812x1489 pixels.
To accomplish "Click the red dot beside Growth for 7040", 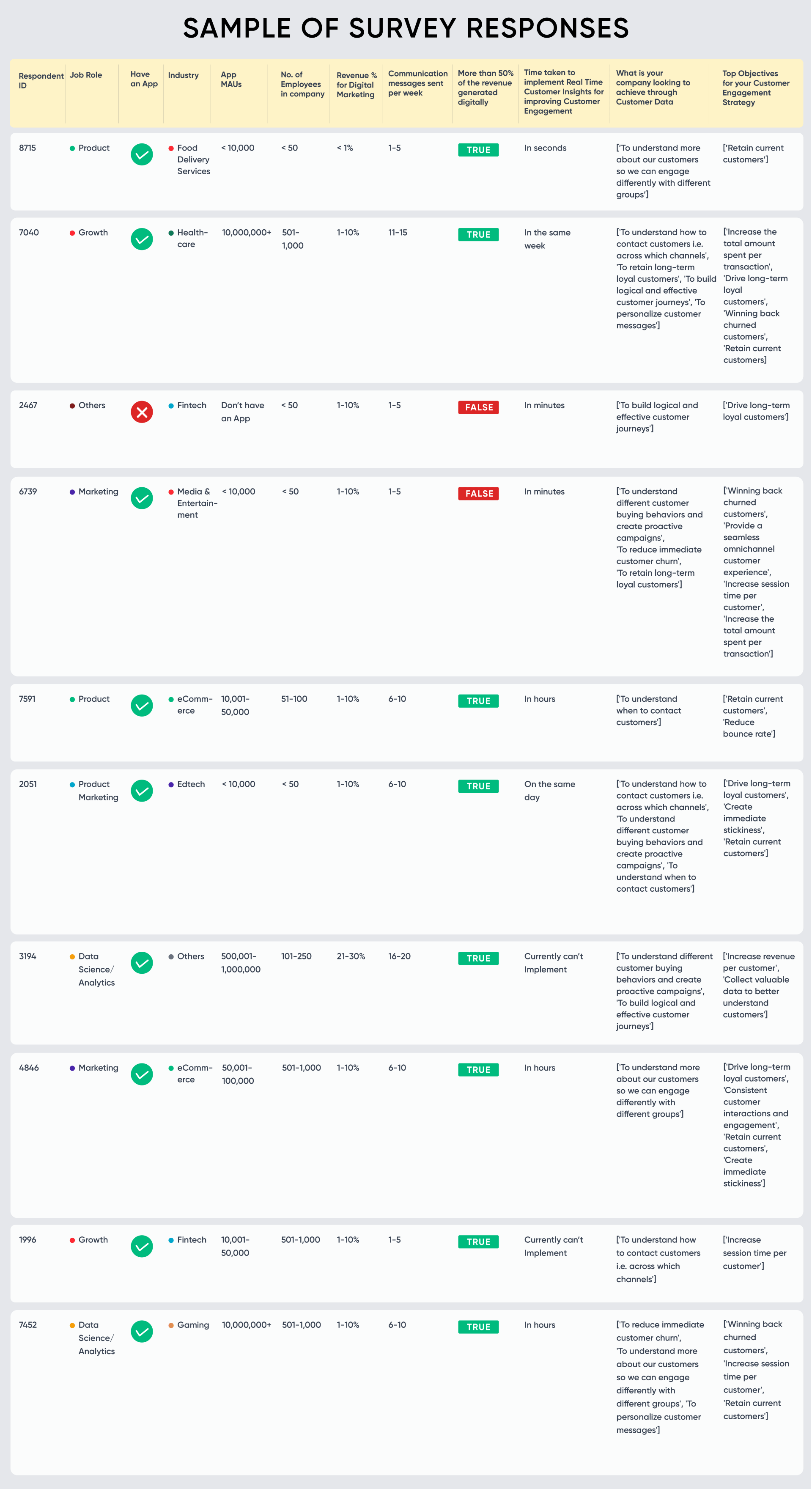I will tap(72, 233).
